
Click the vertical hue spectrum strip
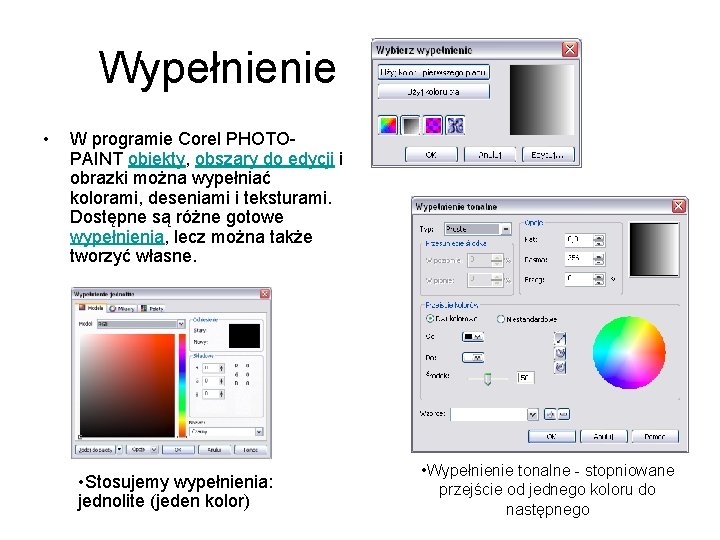(182, 385)
